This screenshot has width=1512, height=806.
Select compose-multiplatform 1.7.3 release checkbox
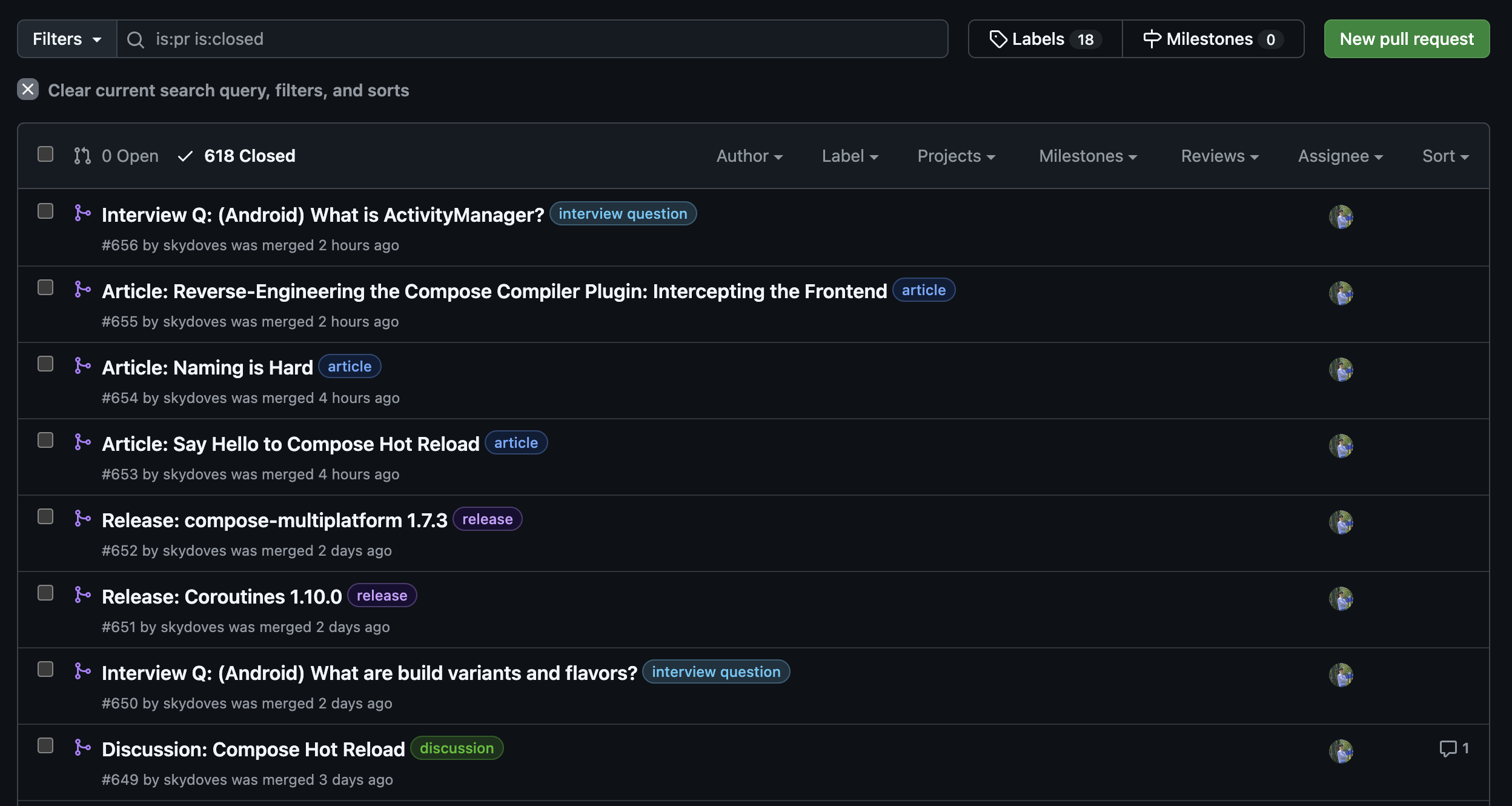[45, 516]
